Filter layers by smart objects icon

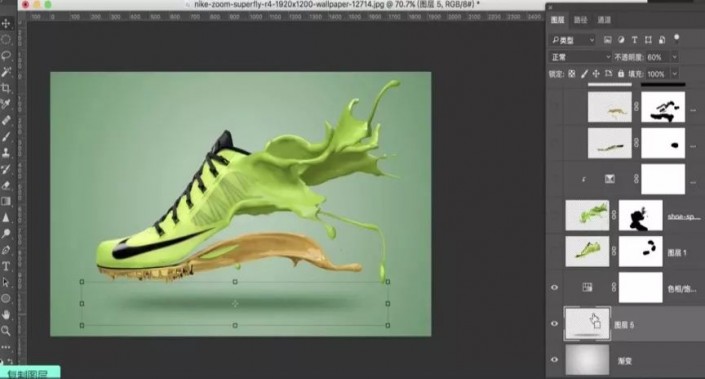[661, 40]
